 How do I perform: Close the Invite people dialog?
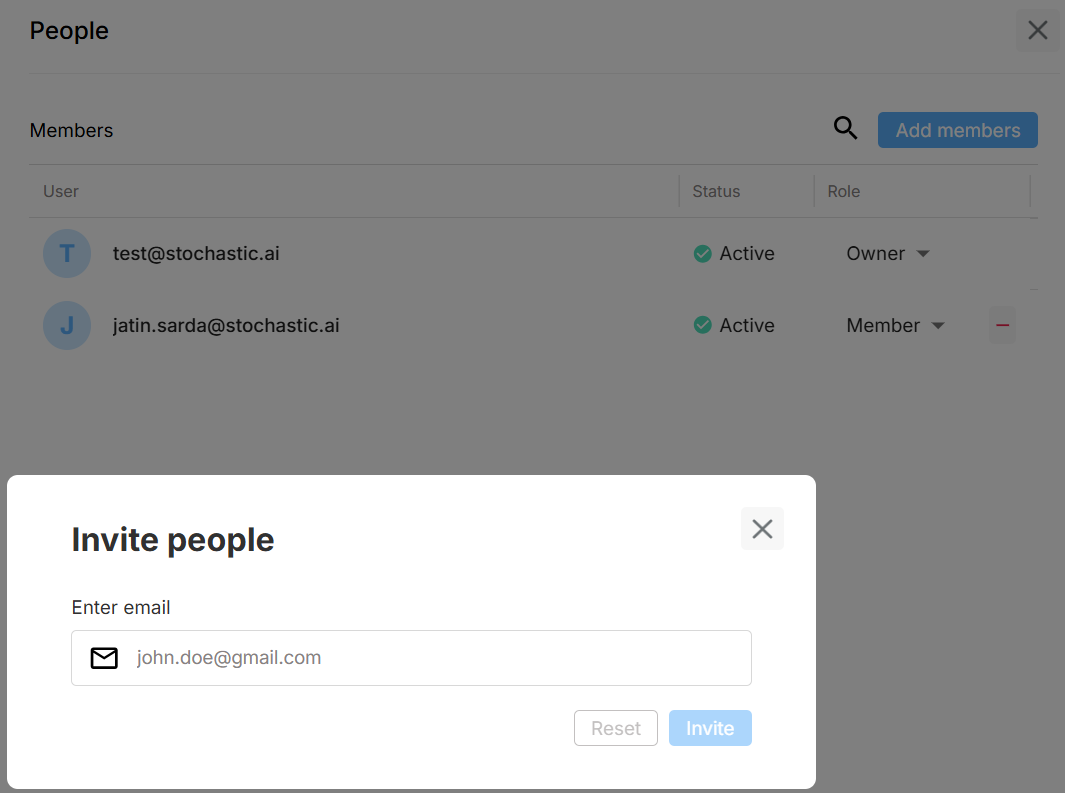click(762, 529)
